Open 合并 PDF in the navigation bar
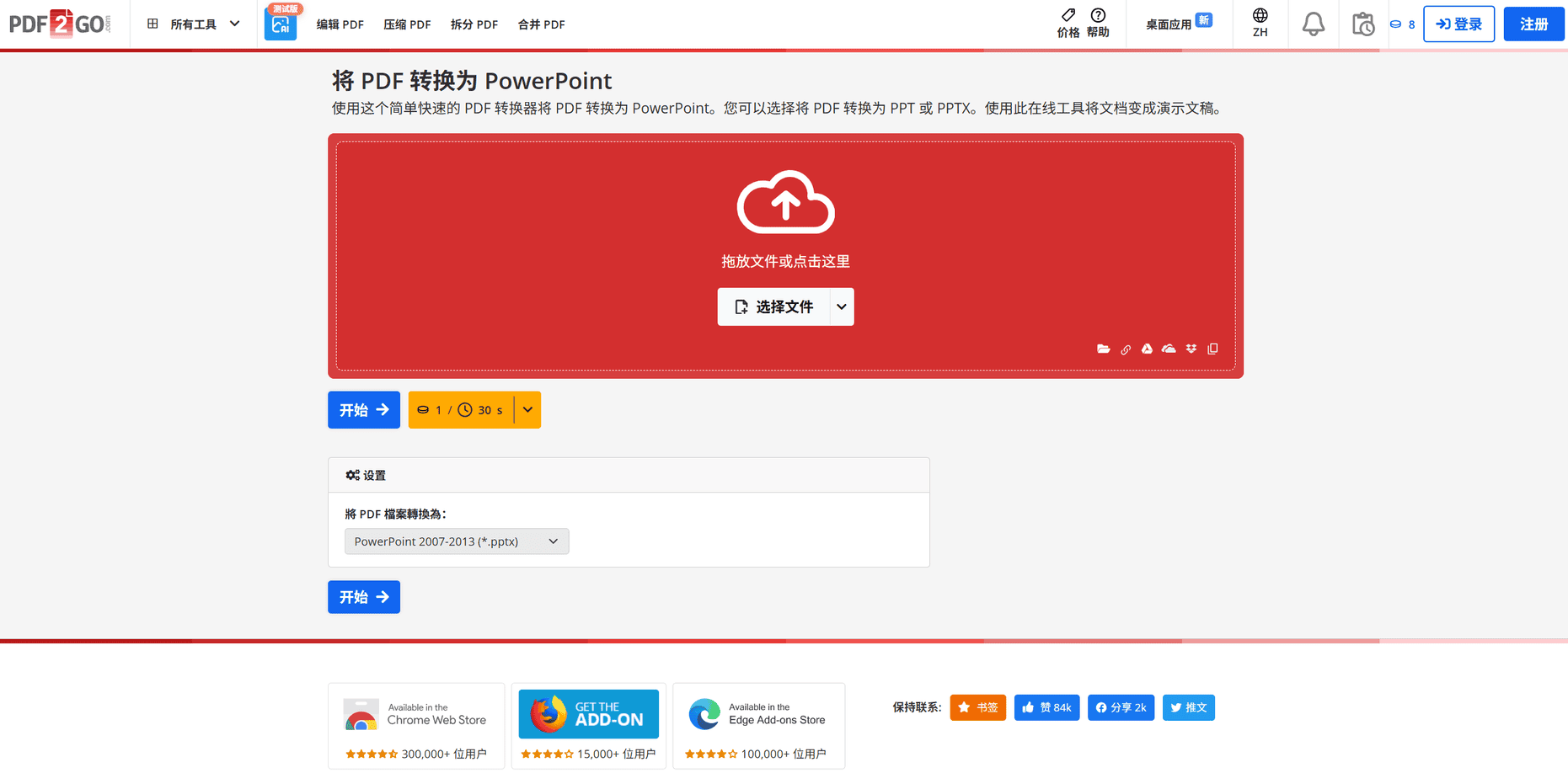This screenshot has height=773, width=1568. coord(541,24)
